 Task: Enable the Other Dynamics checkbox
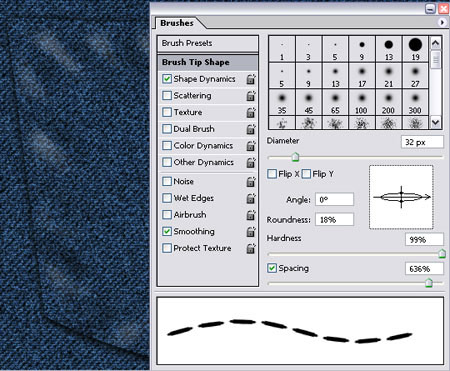point(167,162)
